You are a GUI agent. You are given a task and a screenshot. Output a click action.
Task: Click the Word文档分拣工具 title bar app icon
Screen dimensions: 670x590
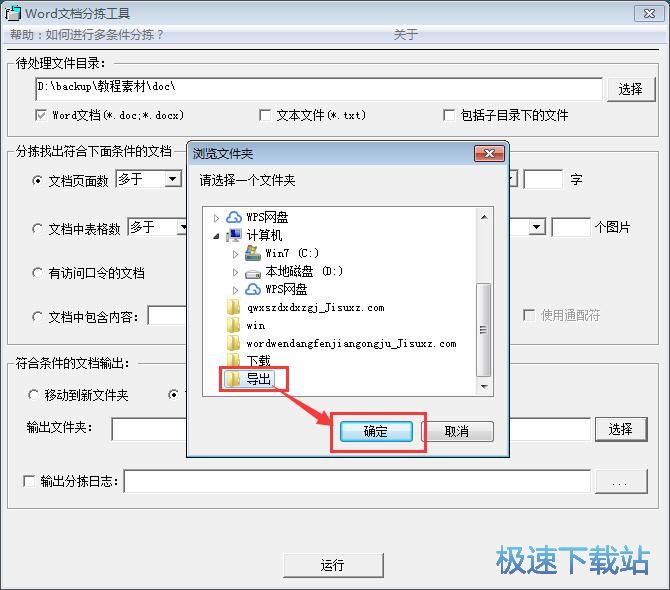pos(12,13)
